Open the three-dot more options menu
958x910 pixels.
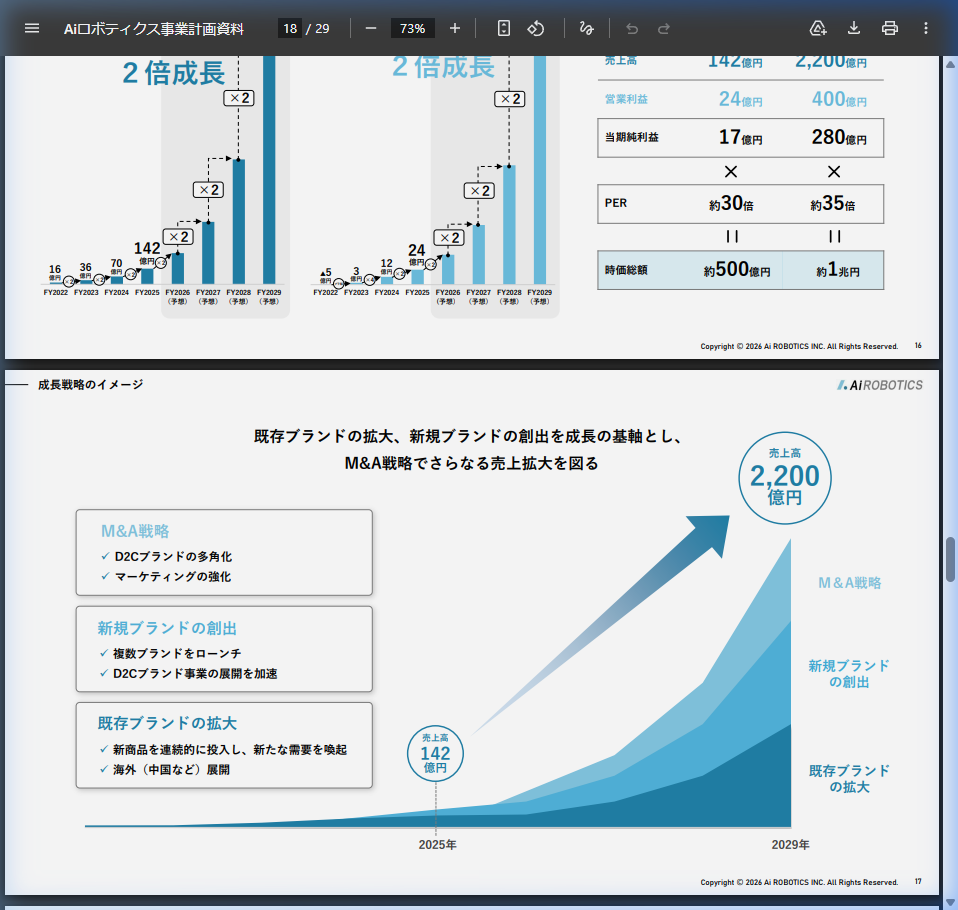[925, 28]
